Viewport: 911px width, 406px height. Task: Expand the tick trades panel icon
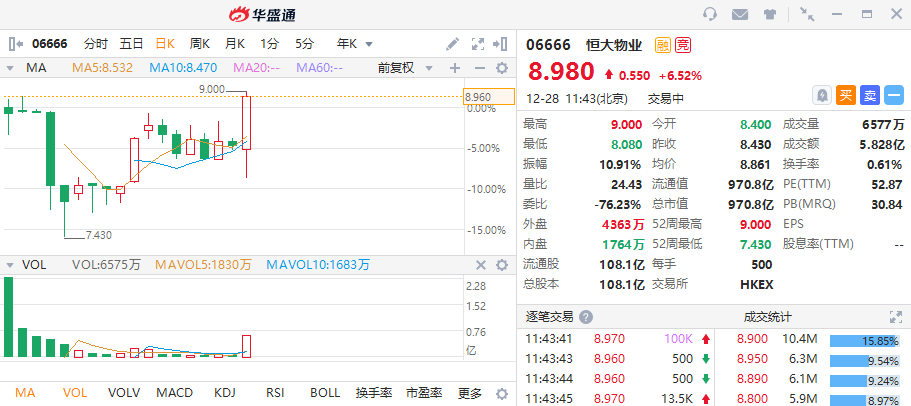[896, 317]
